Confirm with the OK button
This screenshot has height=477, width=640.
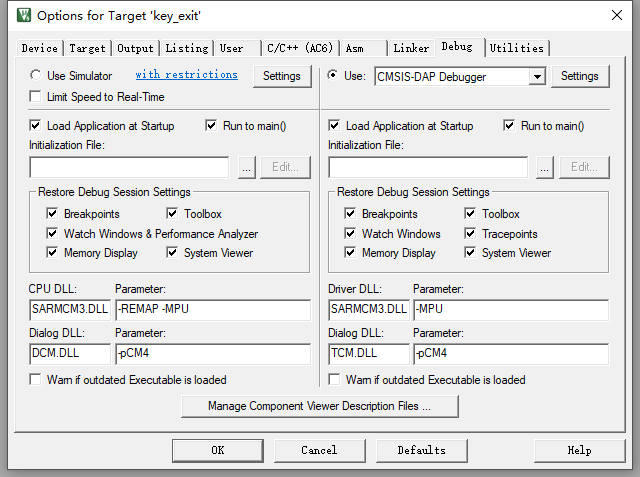click(218, 450)
